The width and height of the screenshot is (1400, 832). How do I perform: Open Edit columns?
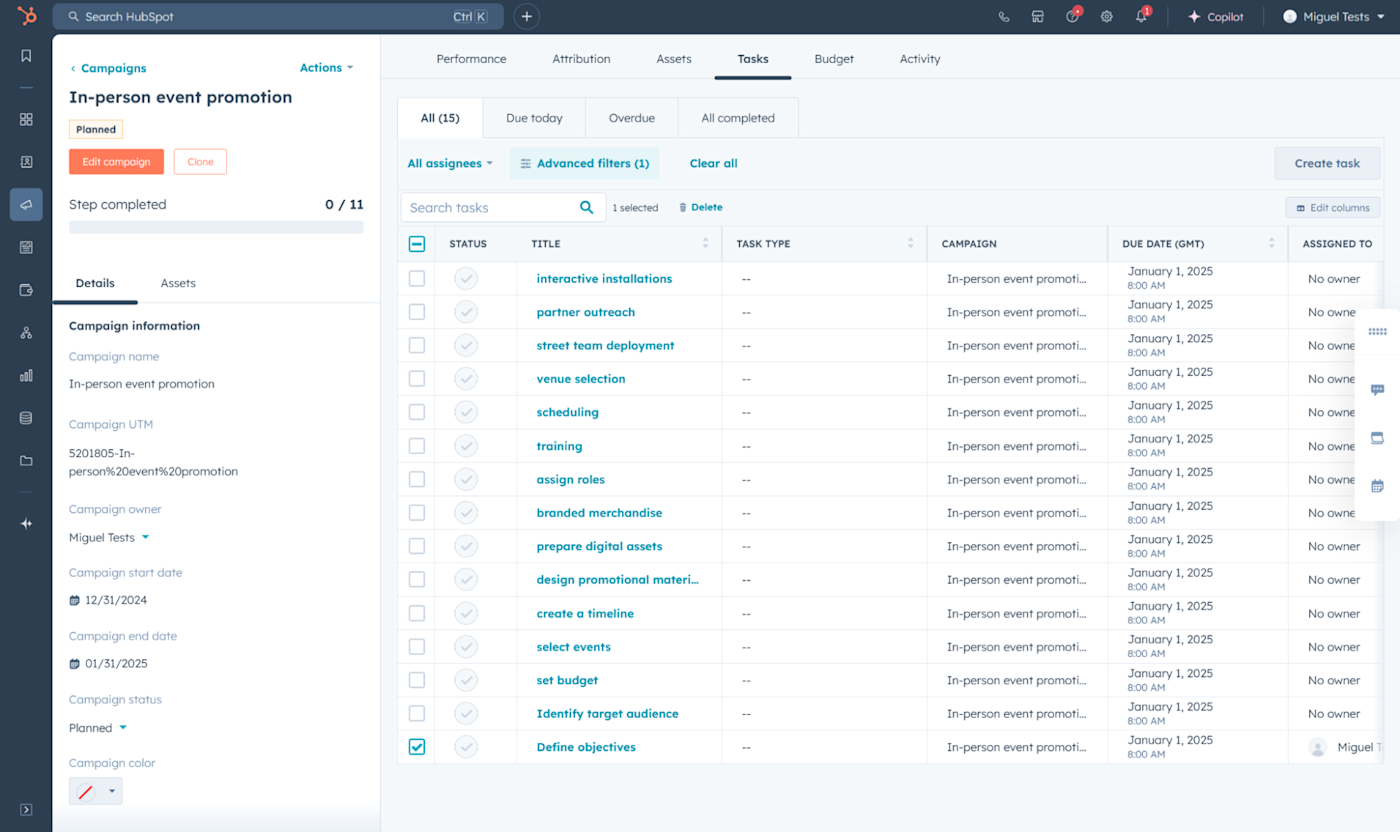click(x=1333, y=208)
